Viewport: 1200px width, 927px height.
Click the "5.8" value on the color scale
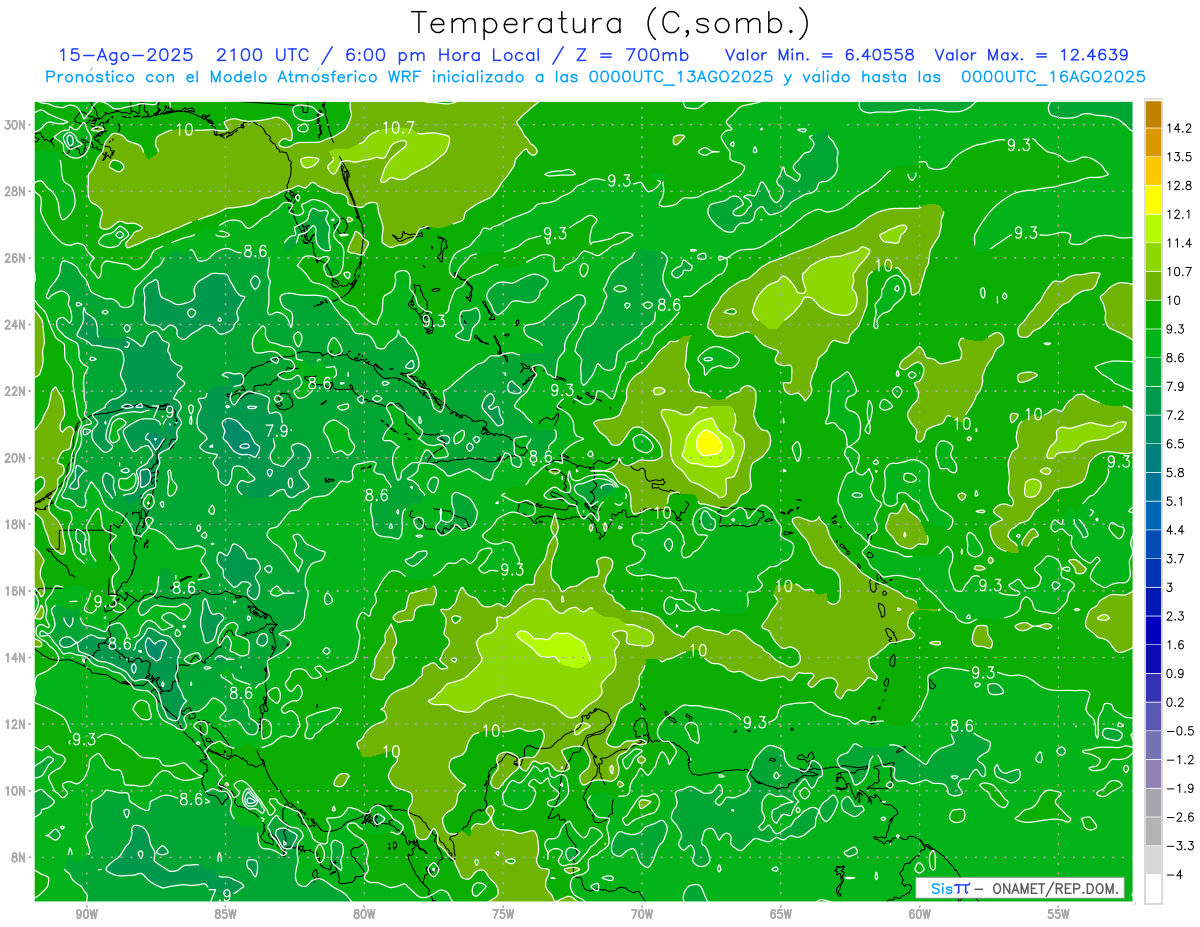tap(1176, 472)
